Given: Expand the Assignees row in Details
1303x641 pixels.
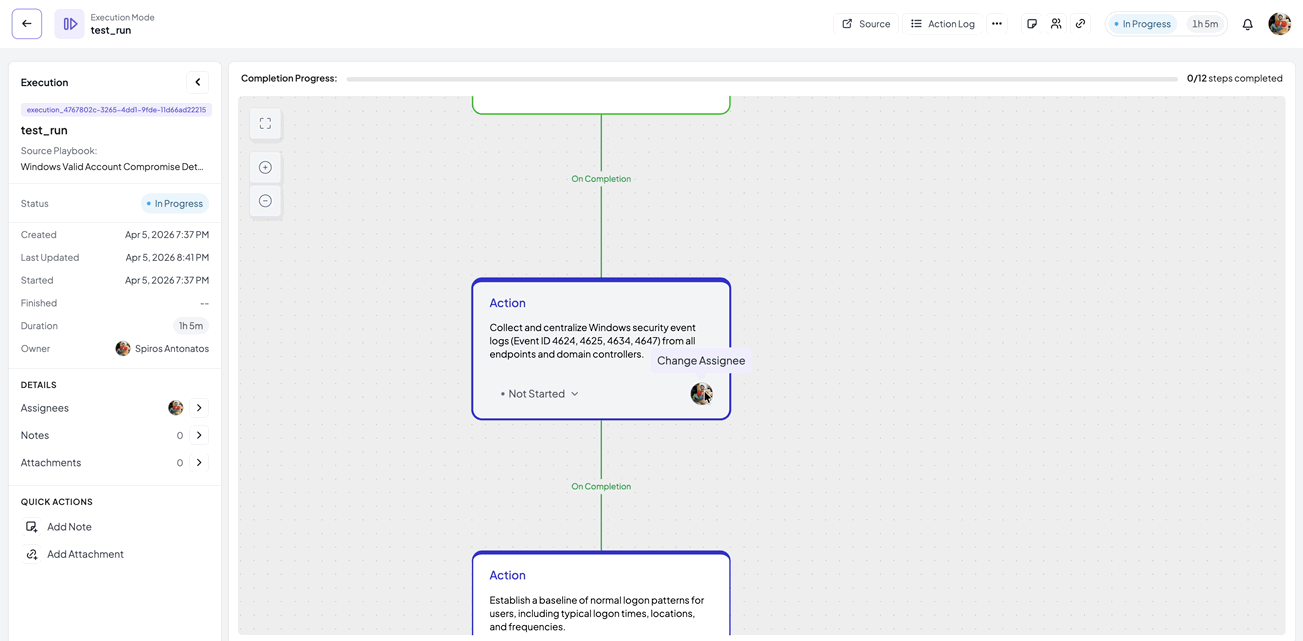Looking at the screenshot, I should pos(198,408).
